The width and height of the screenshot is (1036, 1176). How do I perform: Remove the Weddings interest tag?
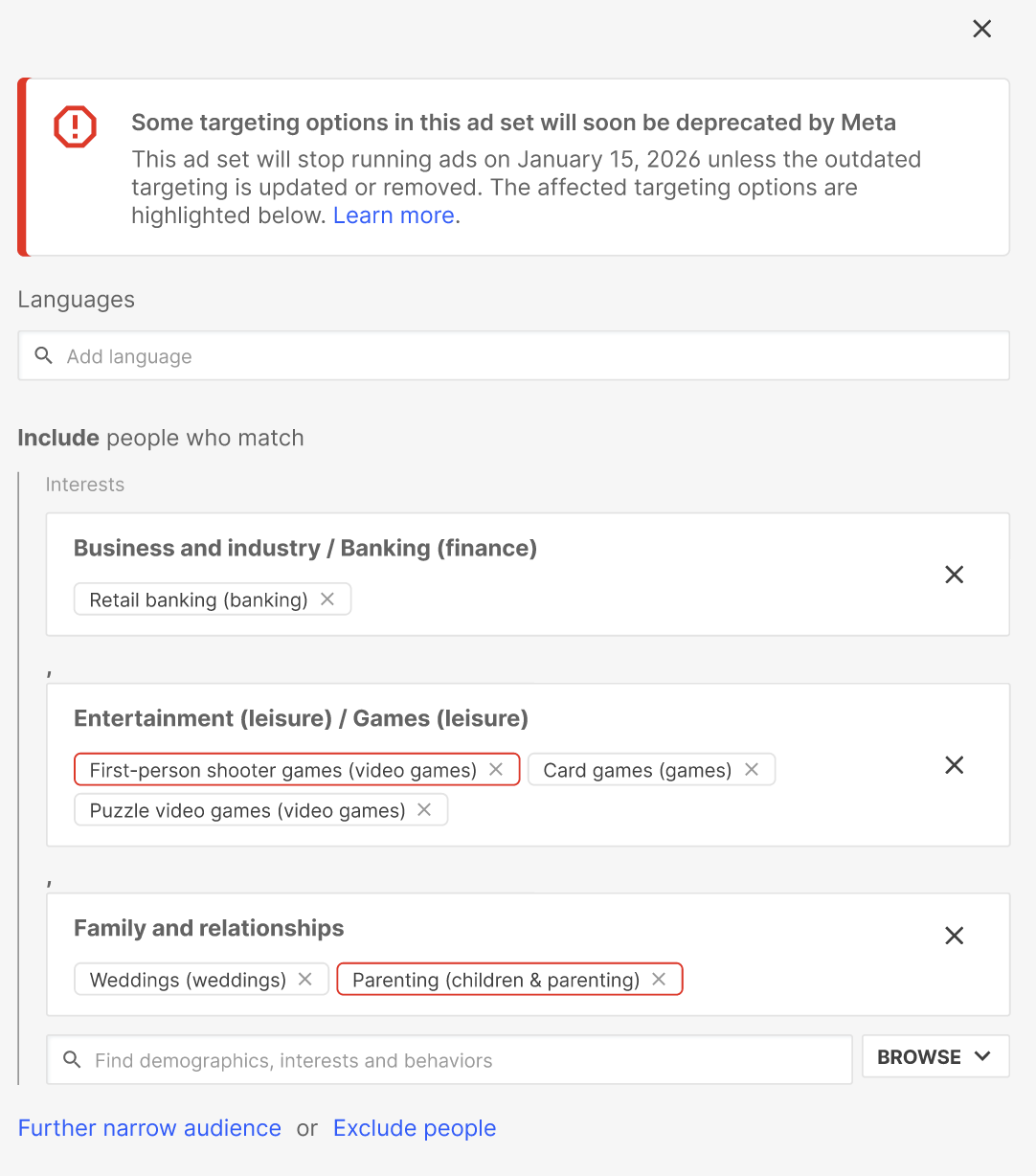(x=305, y=980)
